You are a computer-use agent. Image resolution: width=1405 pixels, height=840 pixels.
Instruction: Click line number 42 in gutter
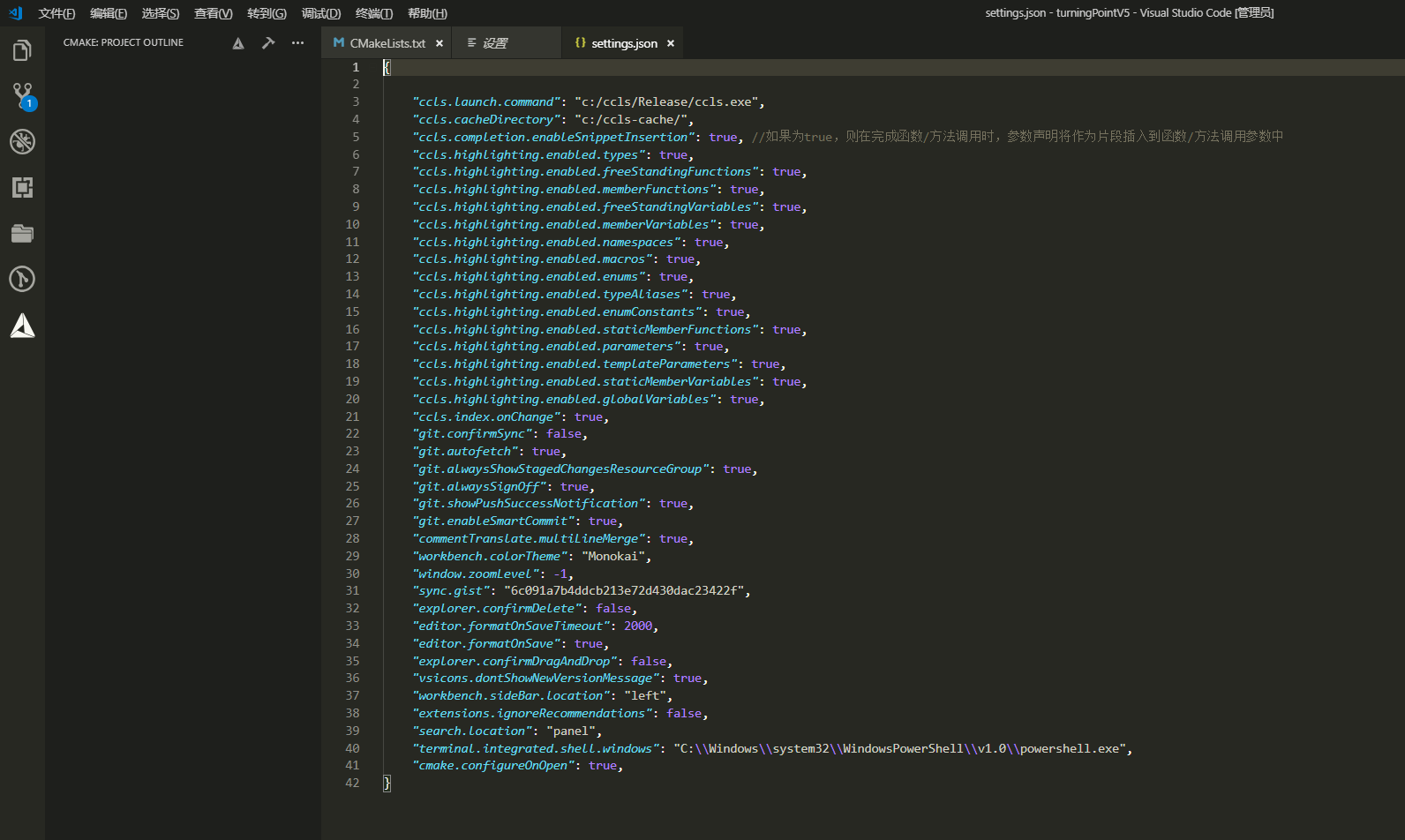coord(352,783)
